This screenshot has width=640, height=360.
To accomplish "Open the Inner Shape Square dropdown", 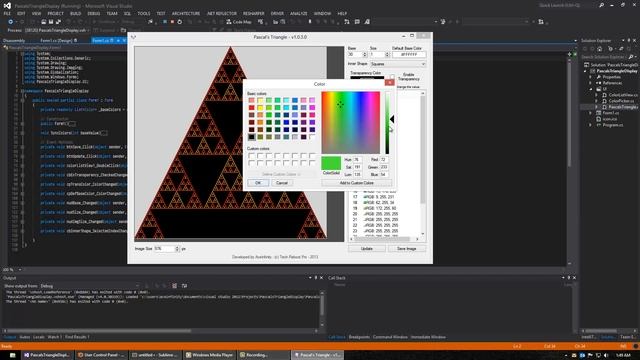I will tap(398, 64).
